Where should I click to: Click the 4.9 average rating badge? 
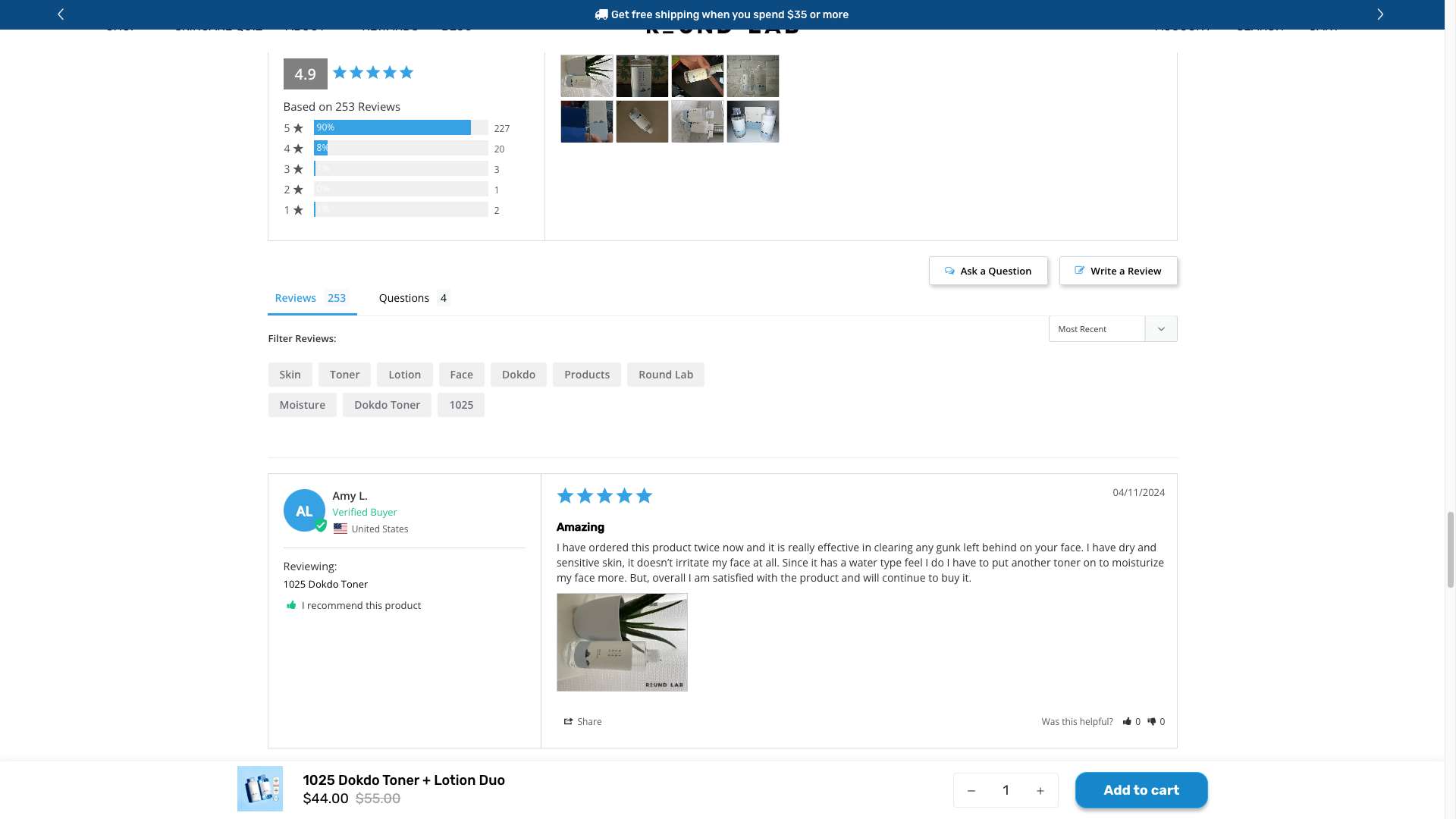(x=305, y=74)
